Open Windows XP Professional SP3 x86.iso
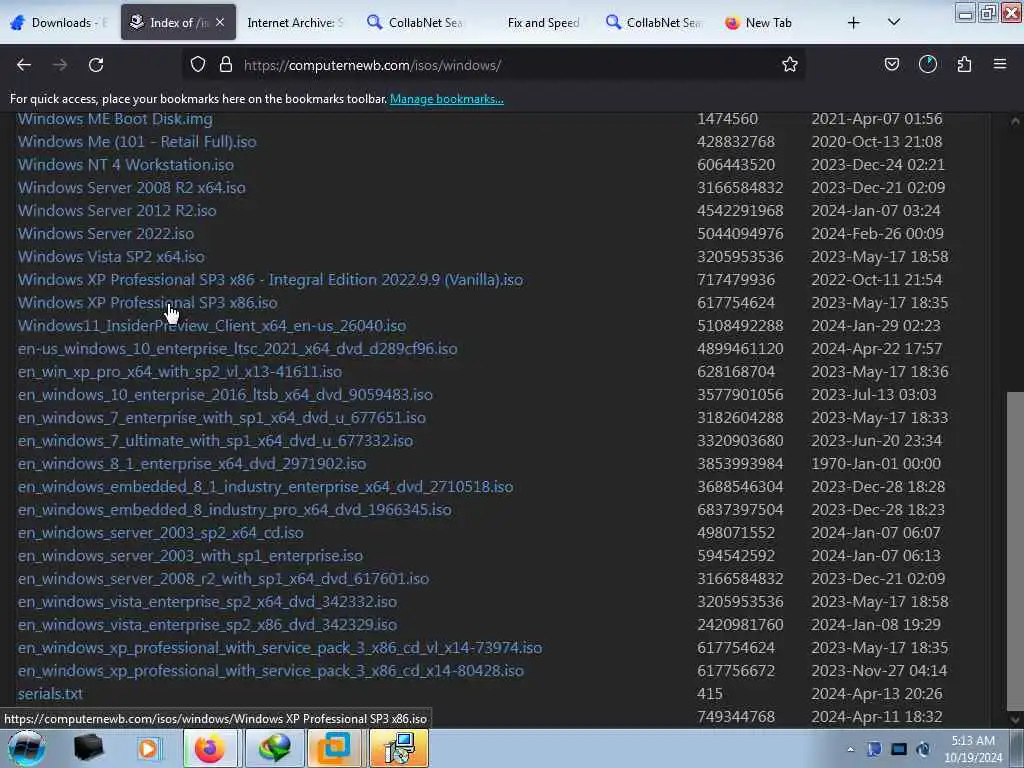The image size is (1024, 768). coord(148,302)
